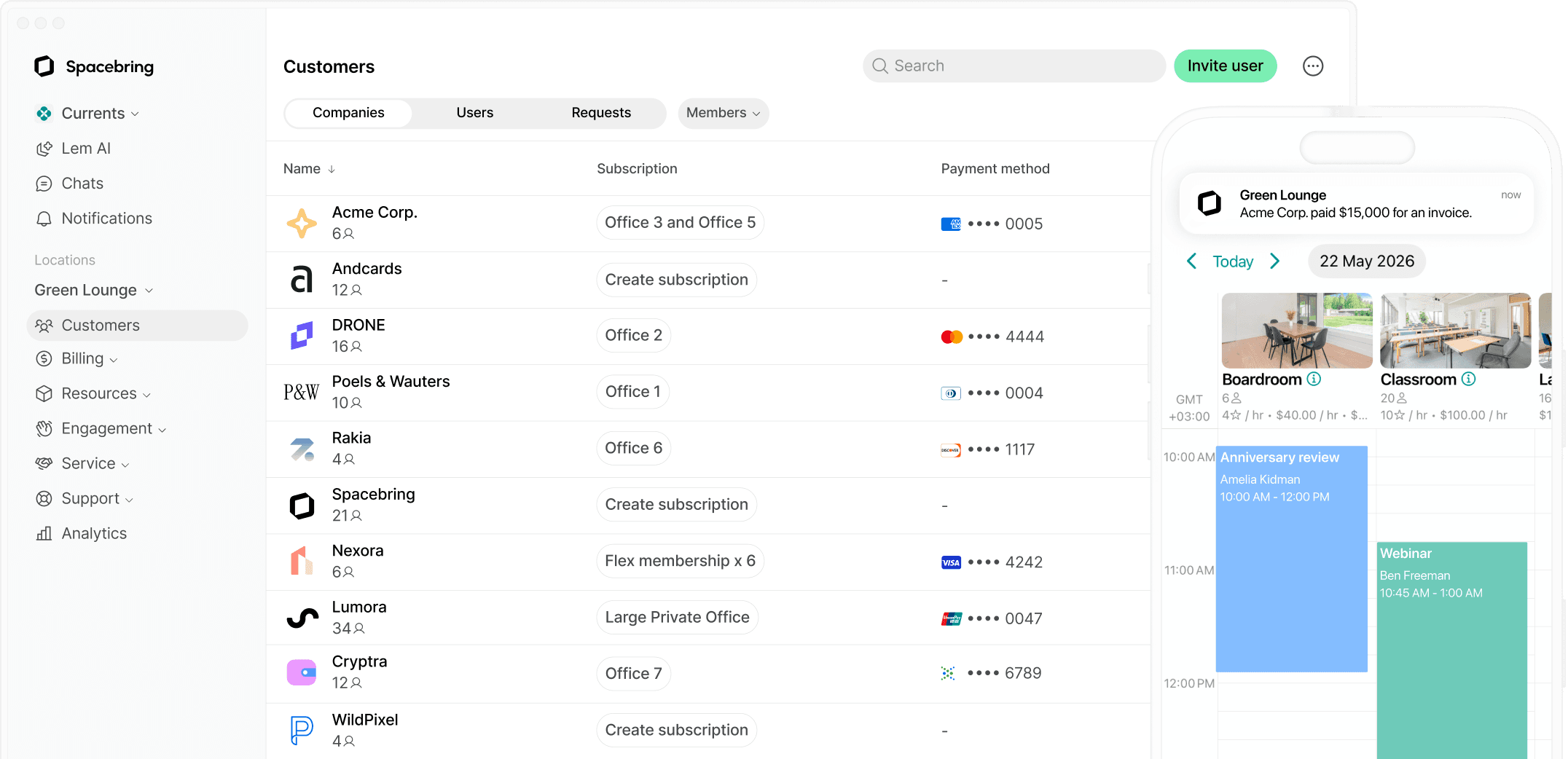Click the Poels & Wauters P&W logo
Viewport: 1568px width, 759px height.
pyautogui.click(x=302, y=393)
